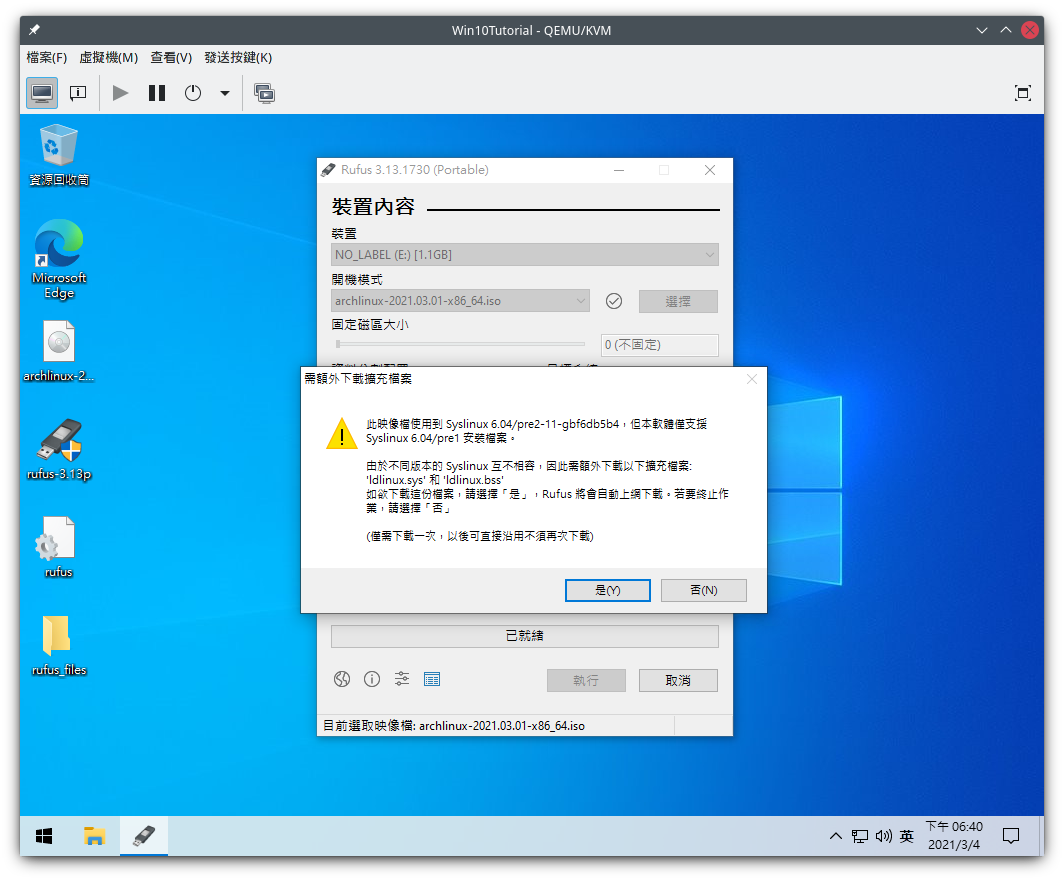
Task: Open the Rufus about info icon
Action: (372, 679)
